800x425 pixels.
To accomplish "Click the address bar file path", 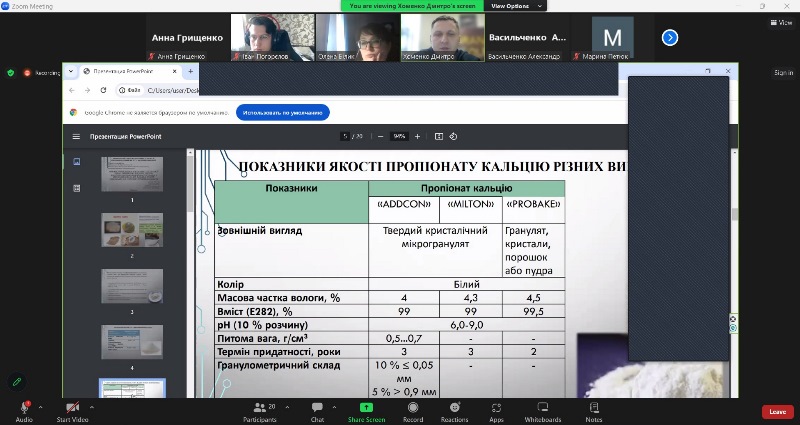I will coord(172,90).
